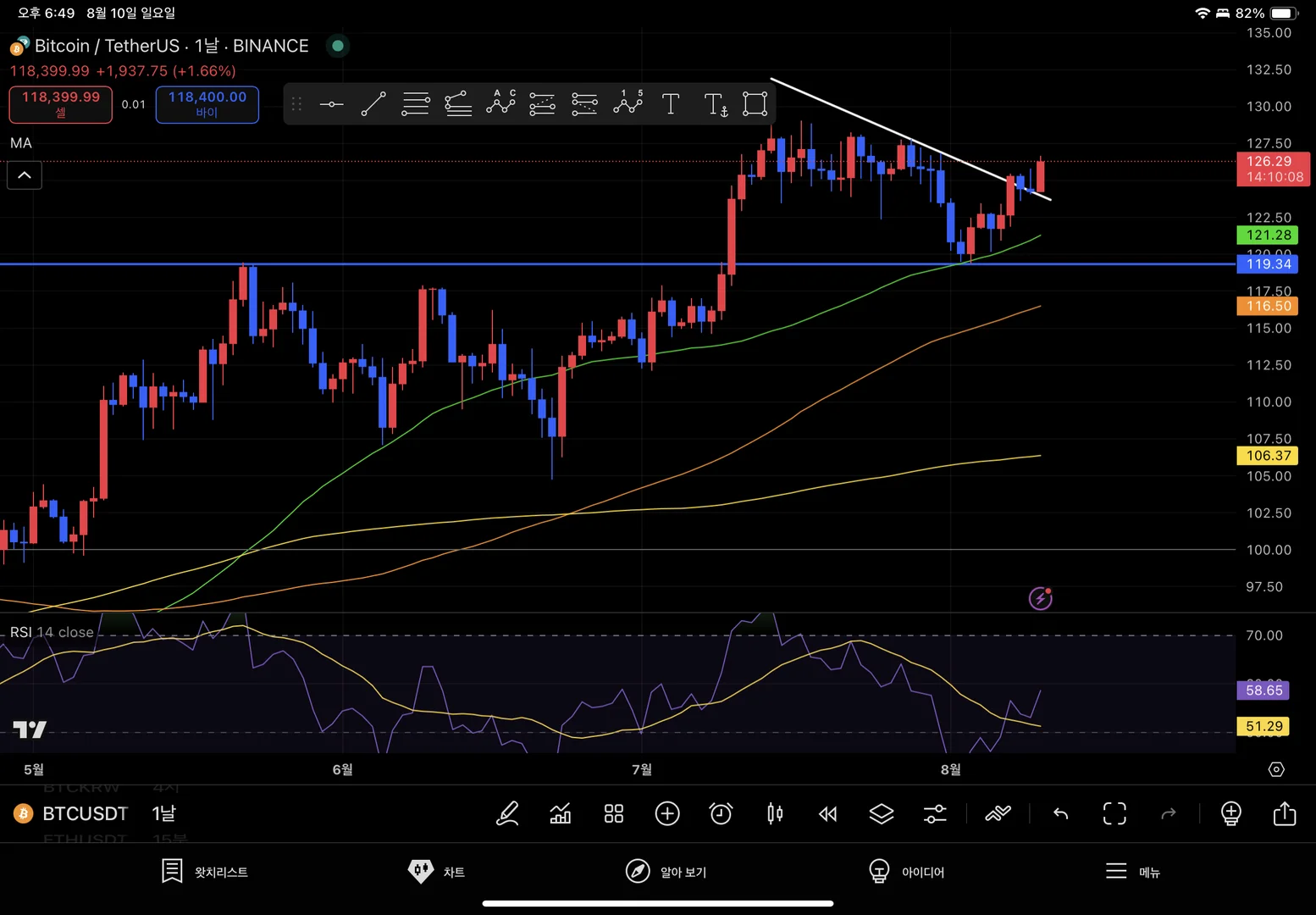Select the trend line drawing tool
Screen dimensions: 1316x915
pos(373,104)
